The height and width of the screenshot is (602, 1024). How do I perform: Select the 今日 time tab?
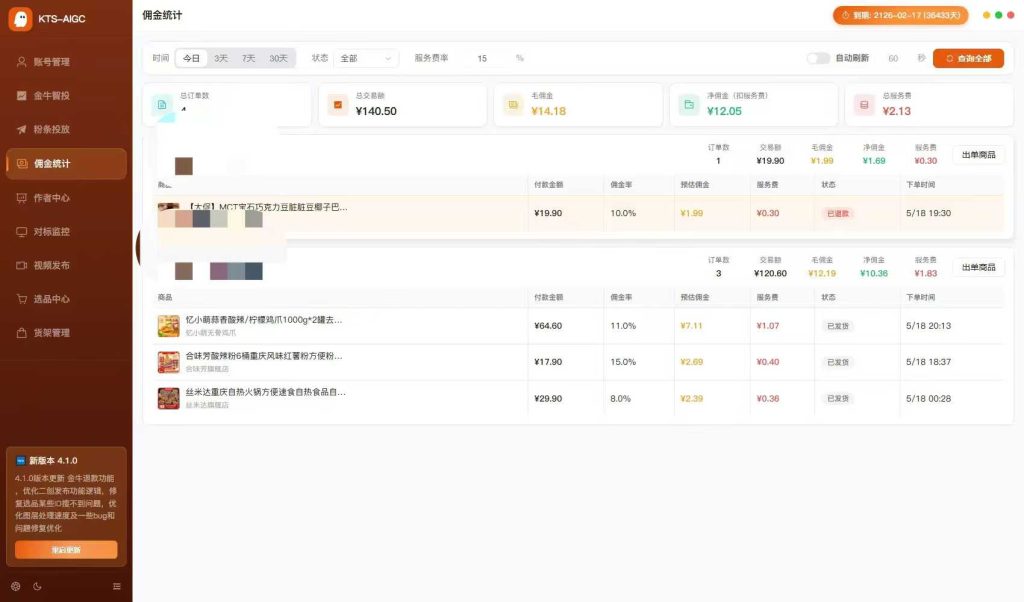(191, 58)
